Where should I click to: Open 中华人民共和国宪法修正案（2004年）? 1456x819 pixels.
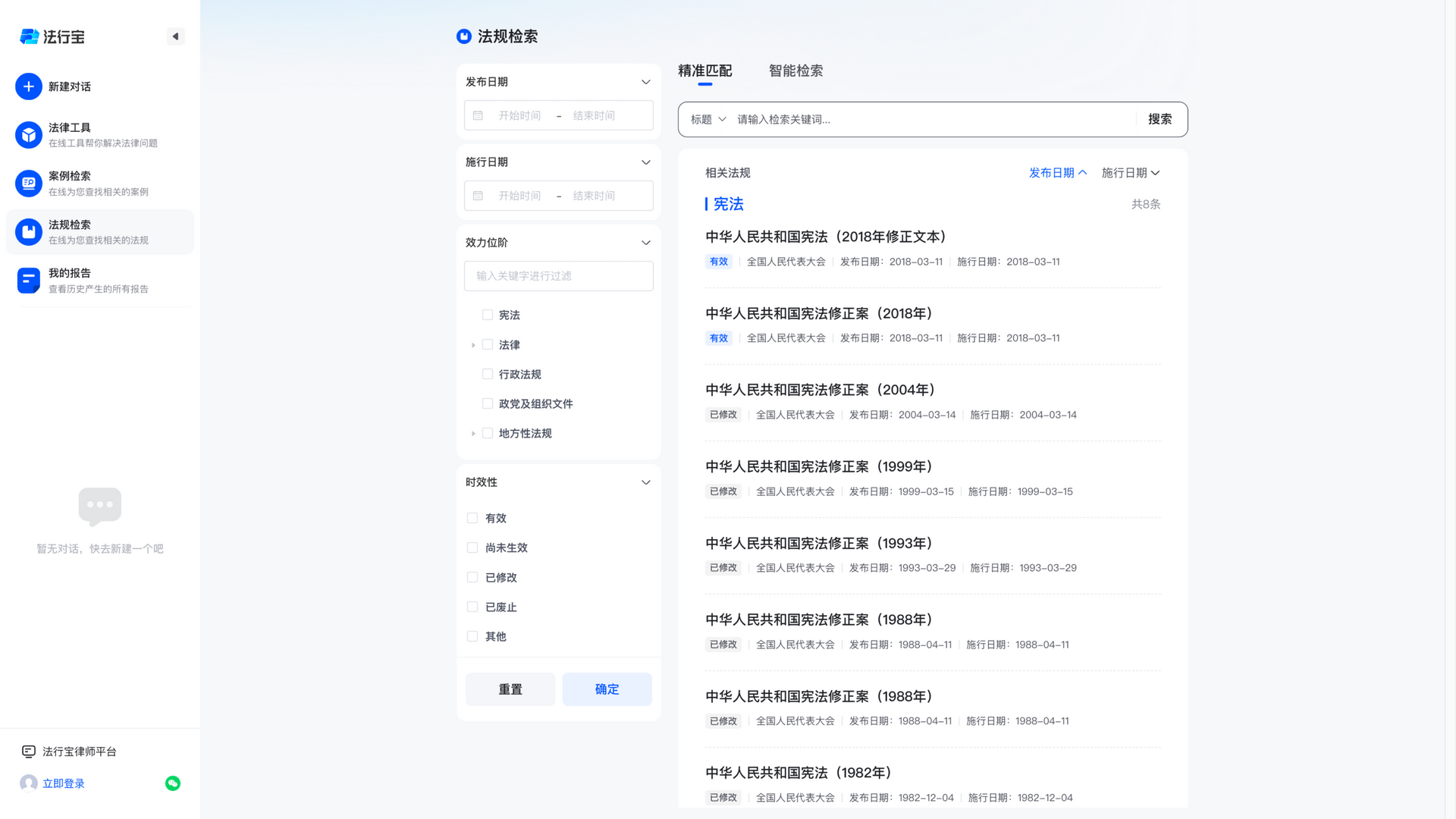click(x=821, y=390)
